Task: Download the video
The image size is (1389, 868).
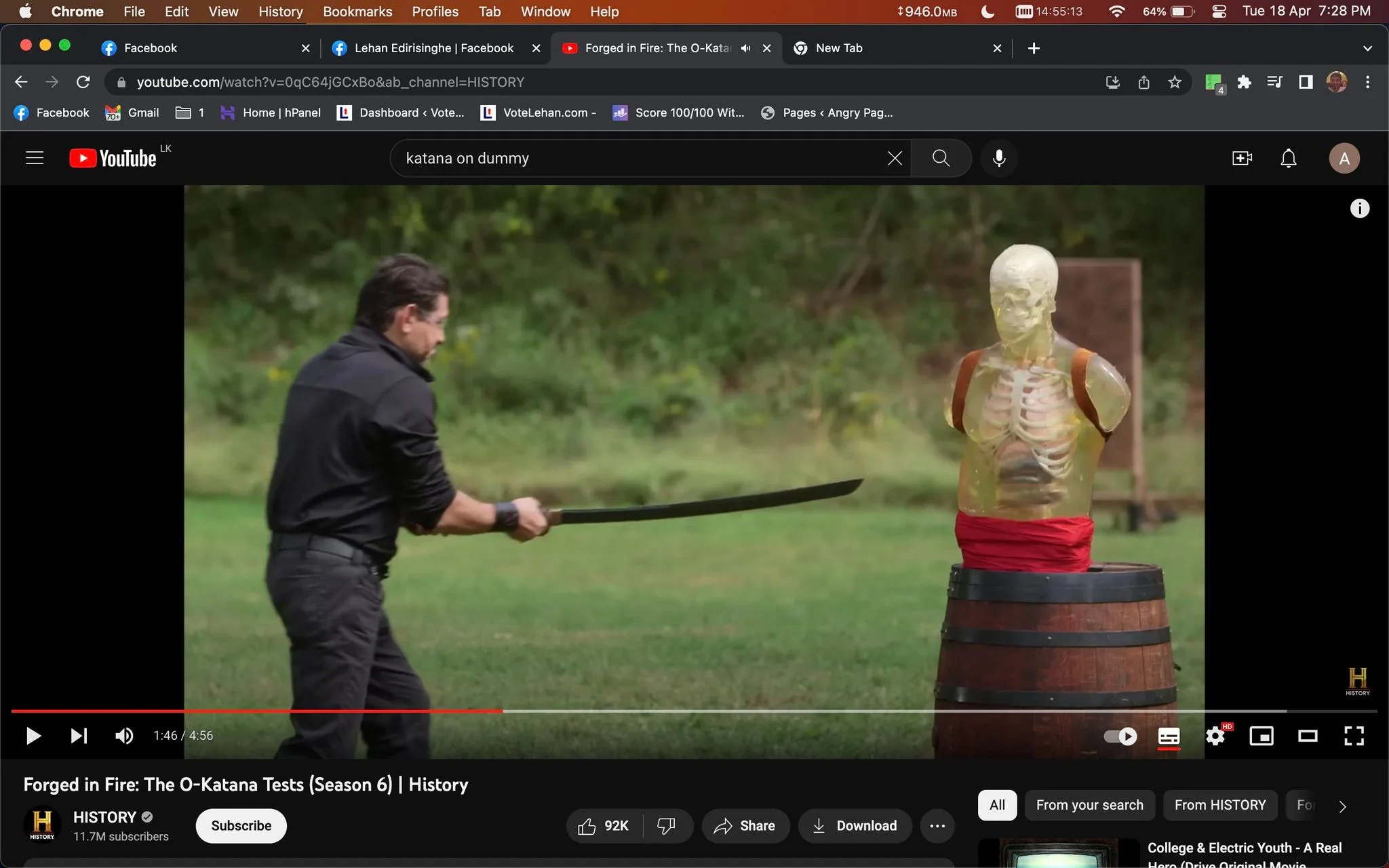Action: pos(855,825)
